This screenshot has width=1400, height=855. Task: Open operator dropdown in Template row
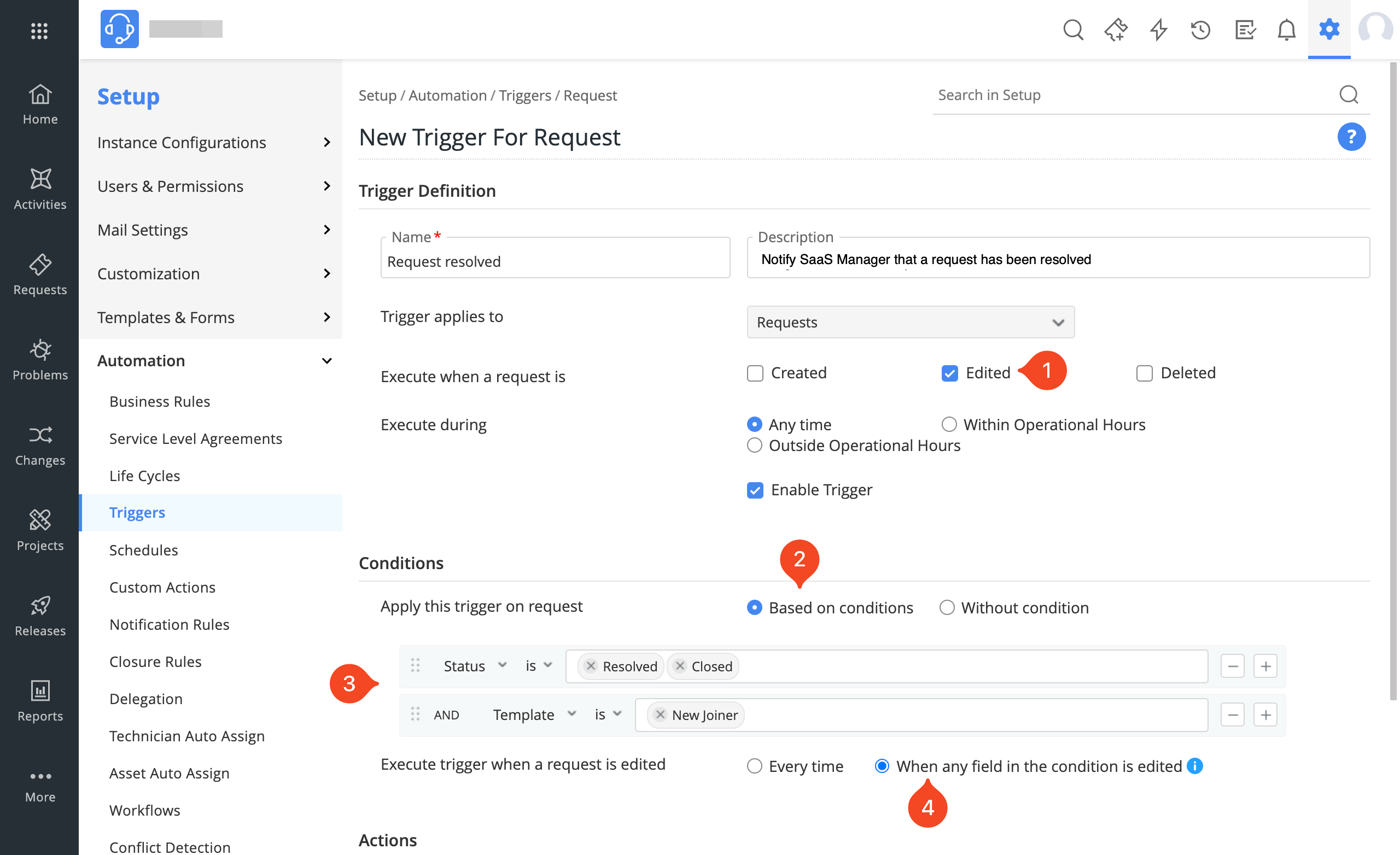(x=608, y=714)
